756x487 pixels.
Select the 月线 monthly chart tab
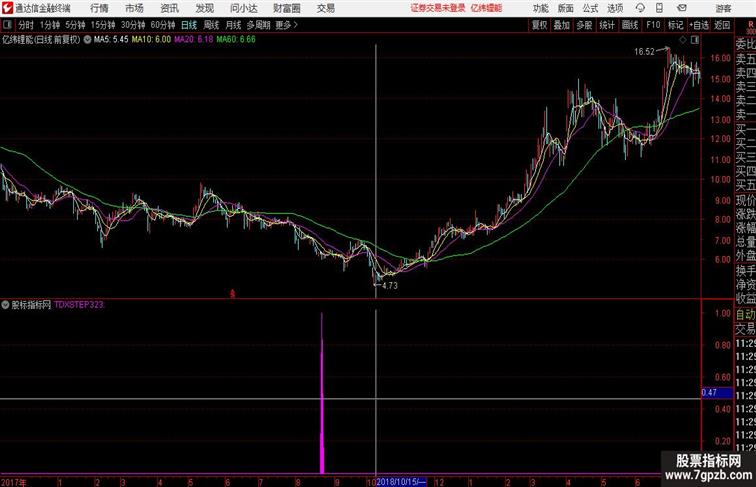coord(233,25)
